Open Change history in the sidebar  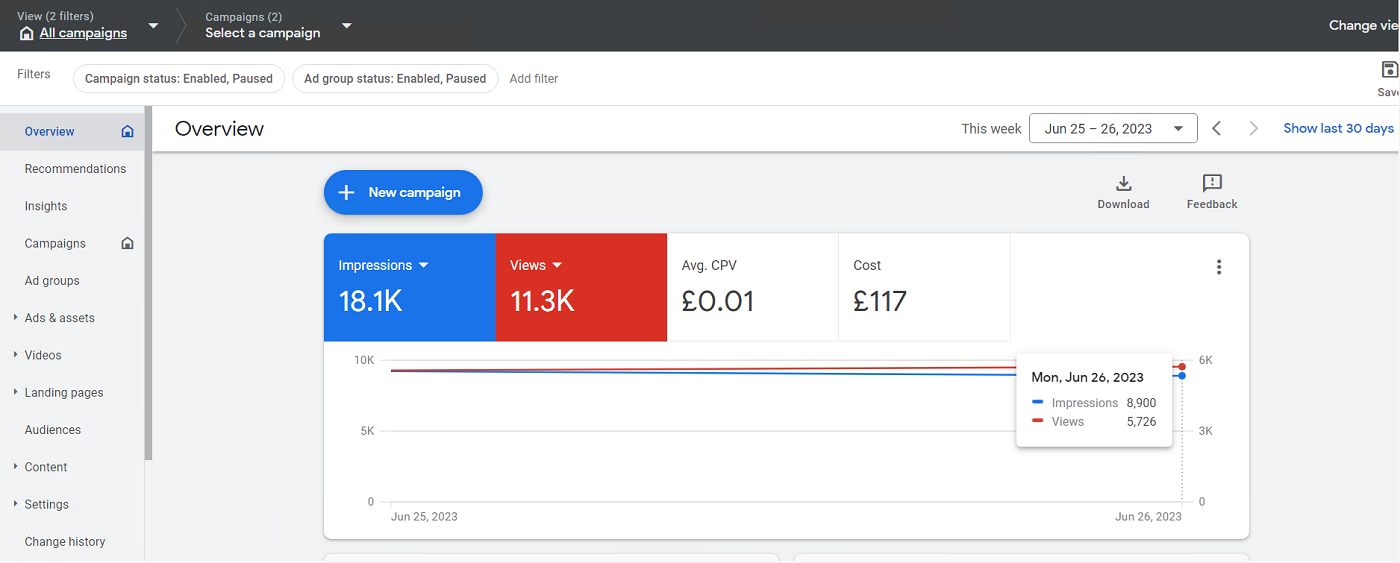coord(65,542)
